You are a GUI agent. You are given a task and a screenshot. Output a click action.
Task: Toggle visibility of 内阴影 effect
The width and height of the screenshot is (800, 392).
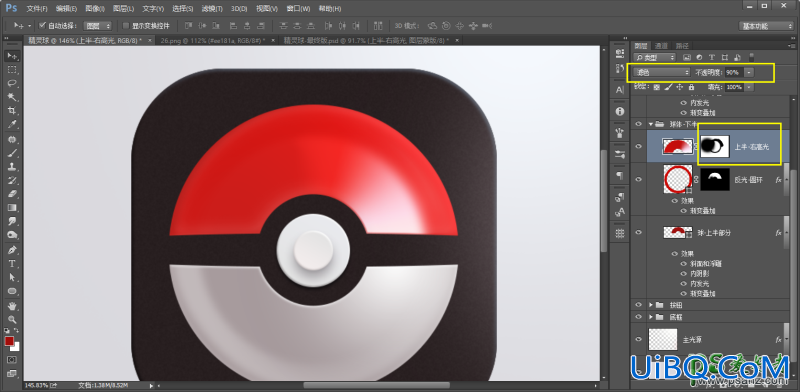(684, 274)
